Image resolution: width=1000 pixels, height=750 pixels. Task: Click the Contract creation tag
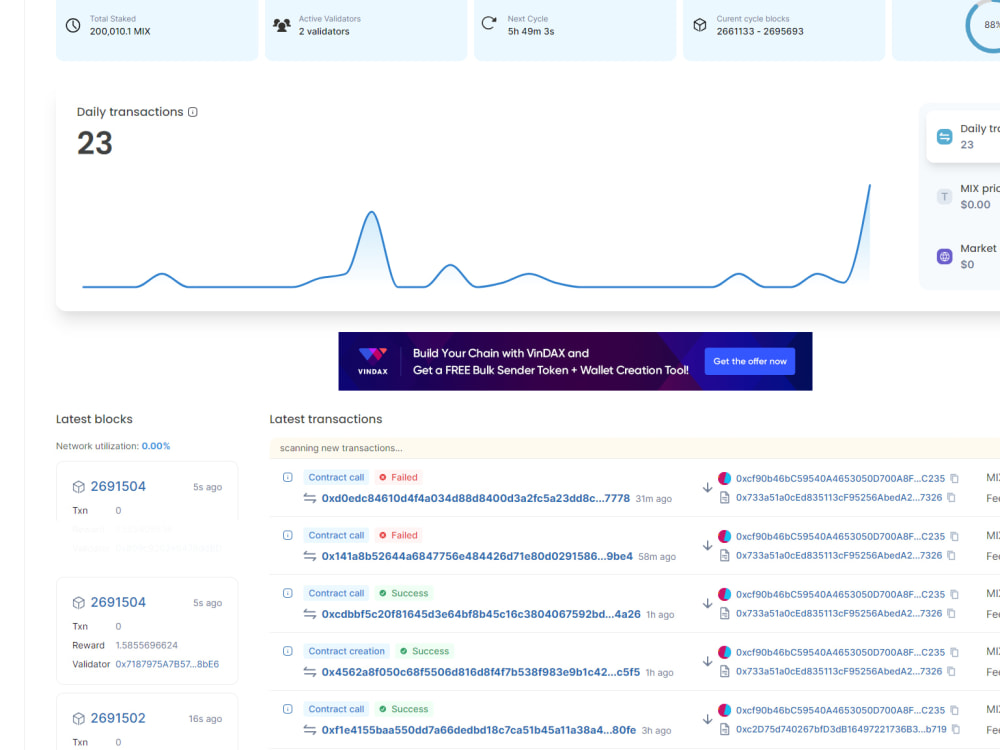[346, 651]
